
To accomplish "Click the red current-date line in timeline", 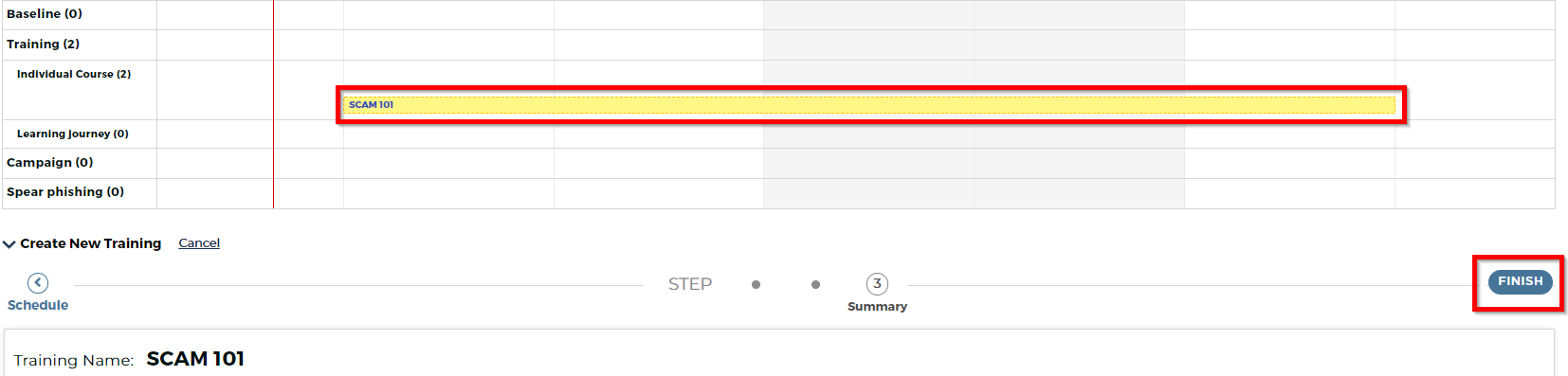I will 273,104.
